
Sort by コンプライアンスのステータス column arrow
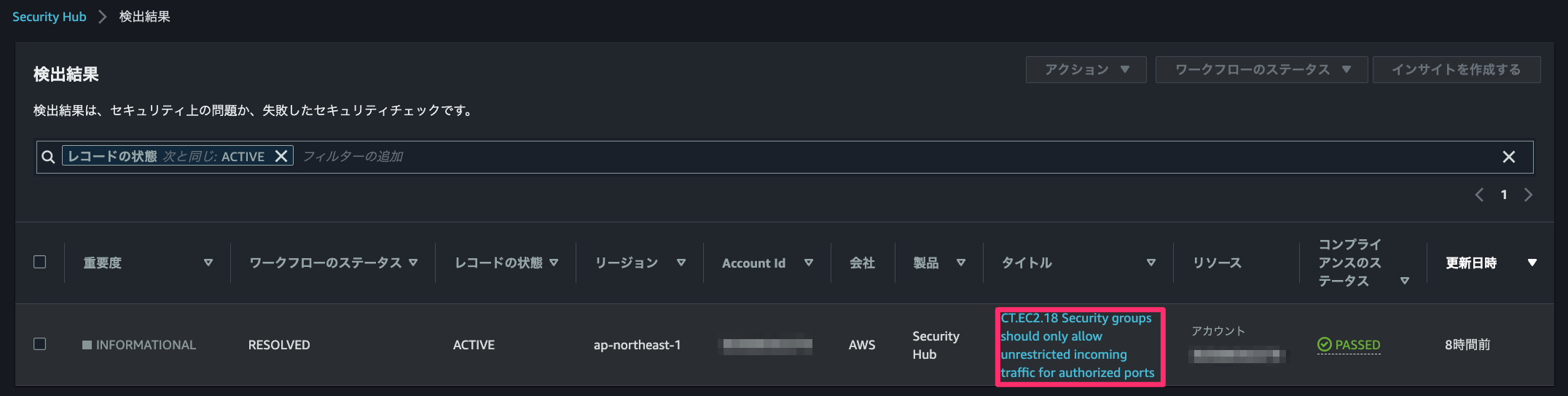(1405, 281)
